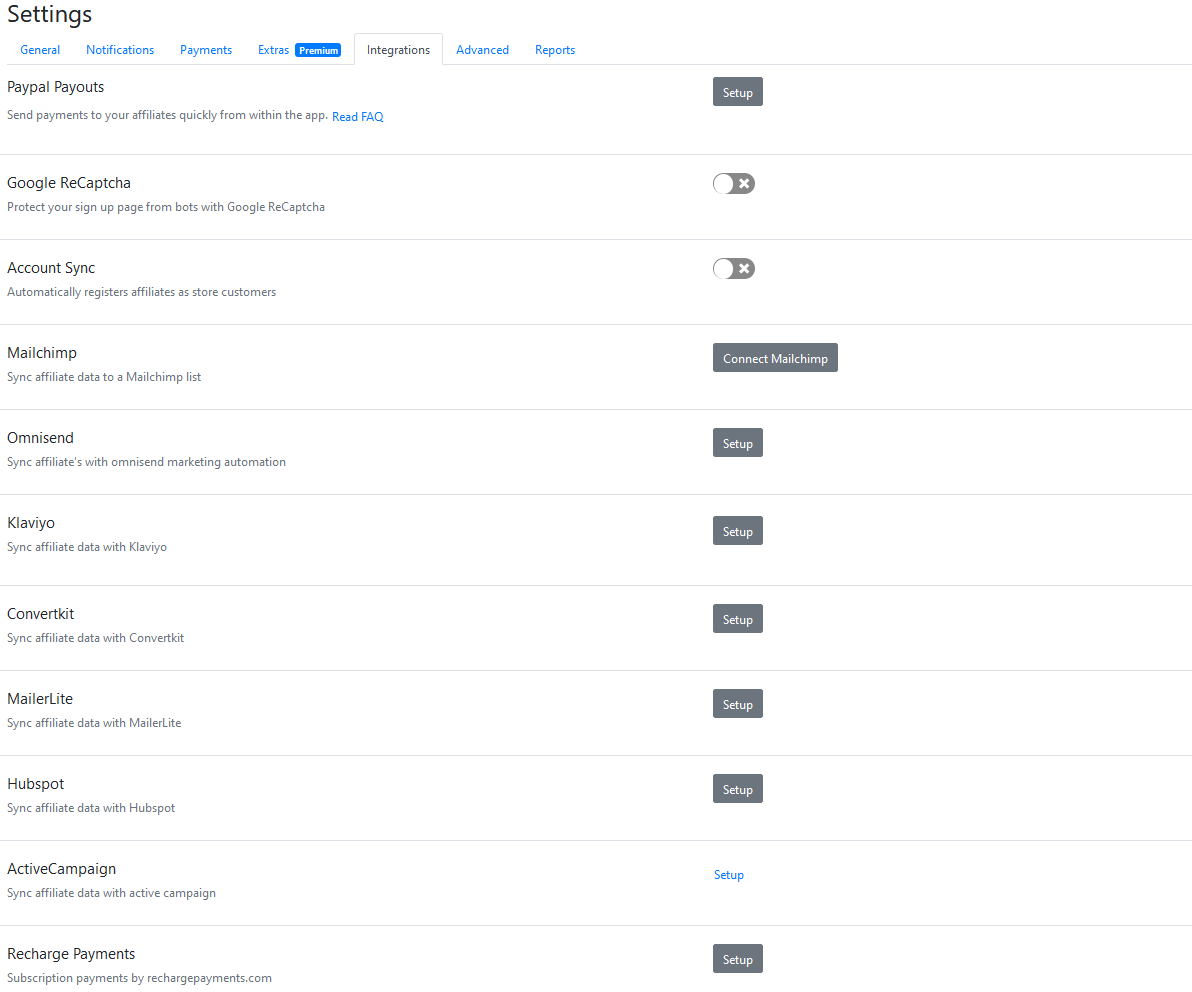Click the Mailchimp heading text
The image size is (1192, 992).
click(x=42, y=353)
